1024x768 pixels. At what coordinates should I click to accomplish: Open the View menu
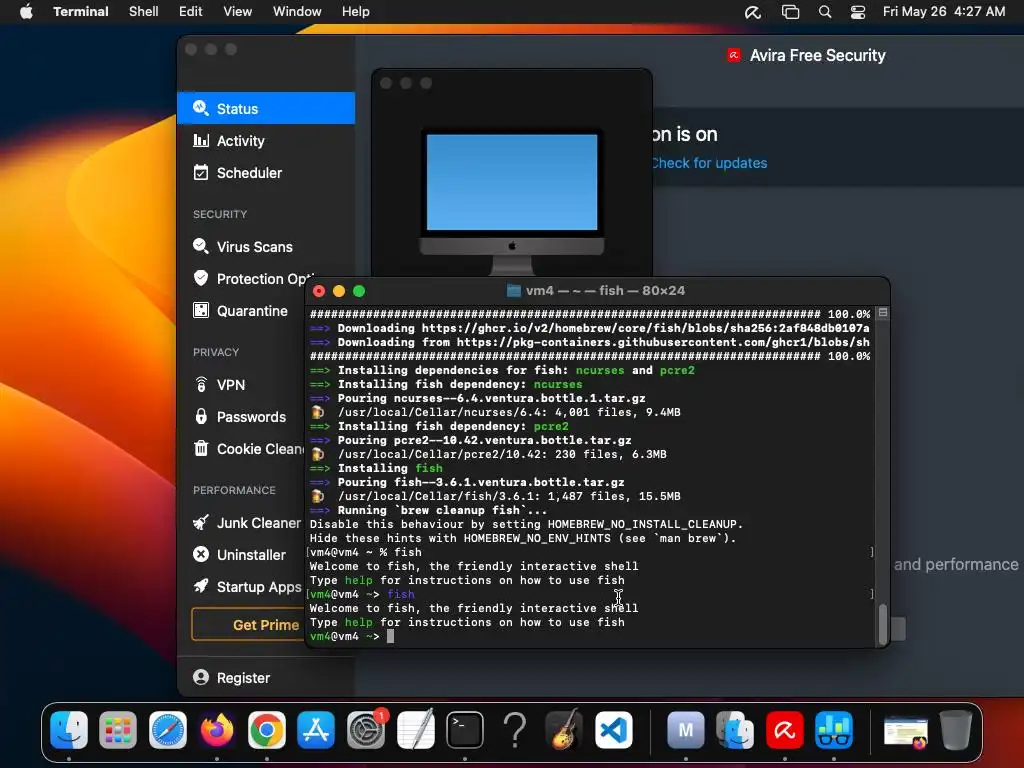click(238, 12)
